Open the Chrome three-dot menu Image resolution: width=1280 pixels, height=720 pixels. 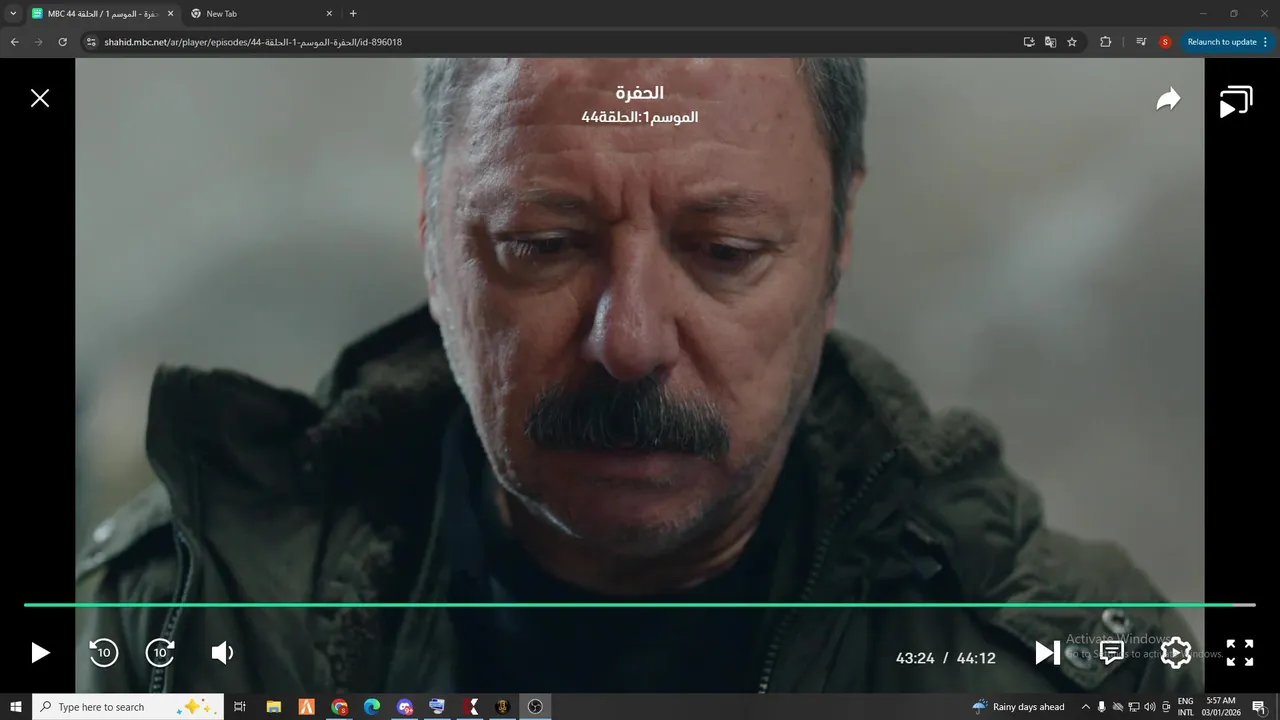[1266, 42]
